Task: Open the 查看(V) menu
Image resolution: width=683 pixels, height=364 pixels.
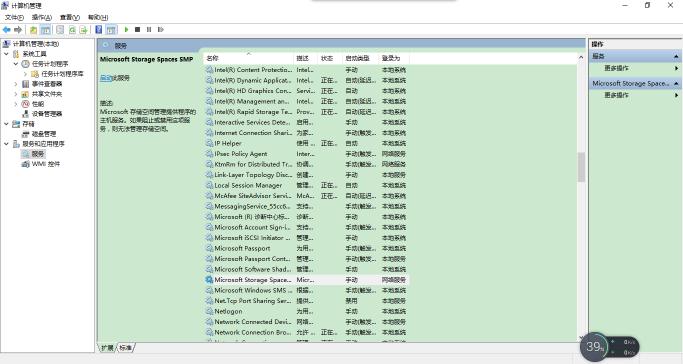Action: pyautogui.click(x=70, y=17)
